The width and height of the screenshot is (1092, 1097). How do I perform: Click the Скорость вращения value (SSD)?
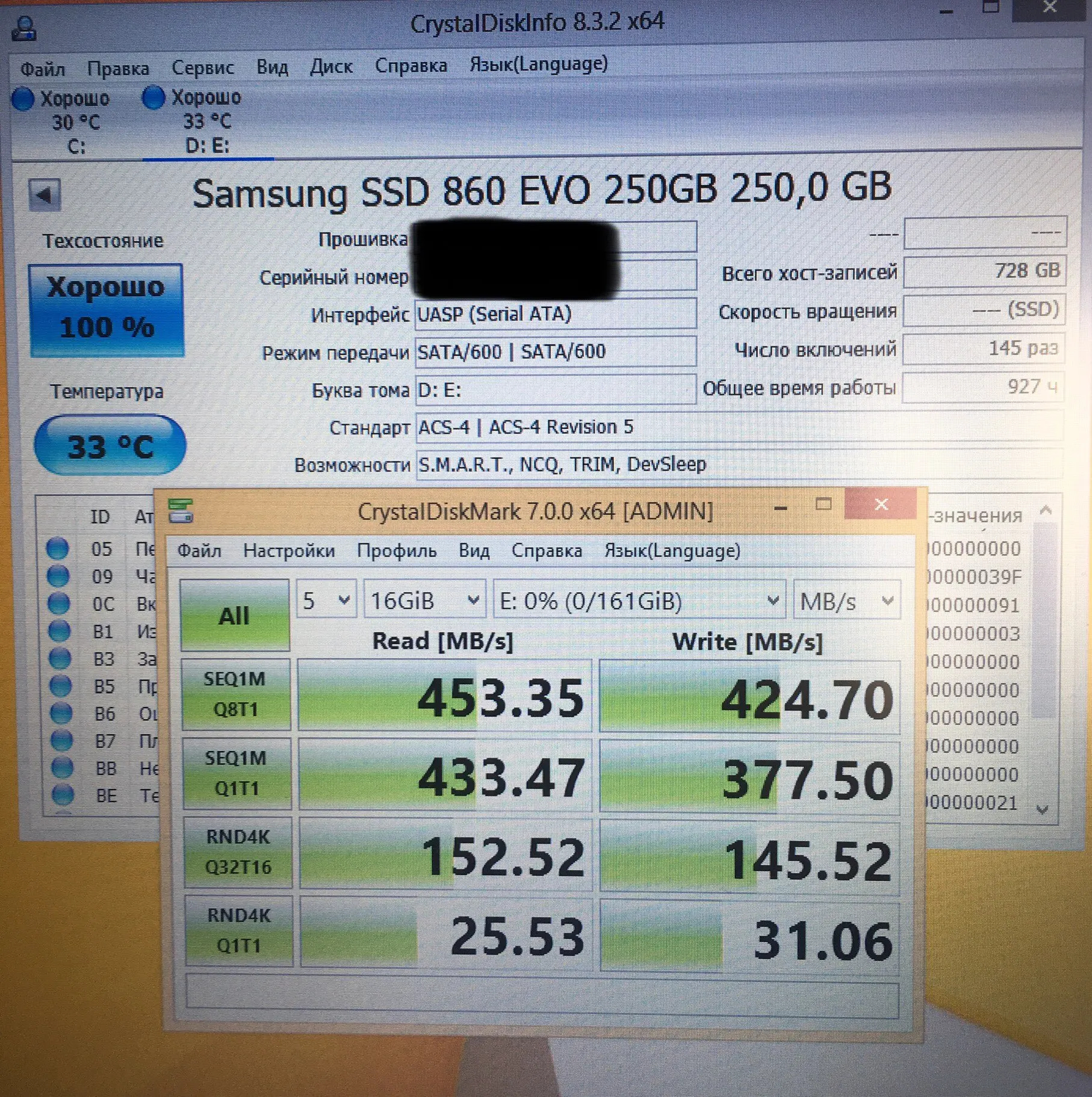[984, 310]
